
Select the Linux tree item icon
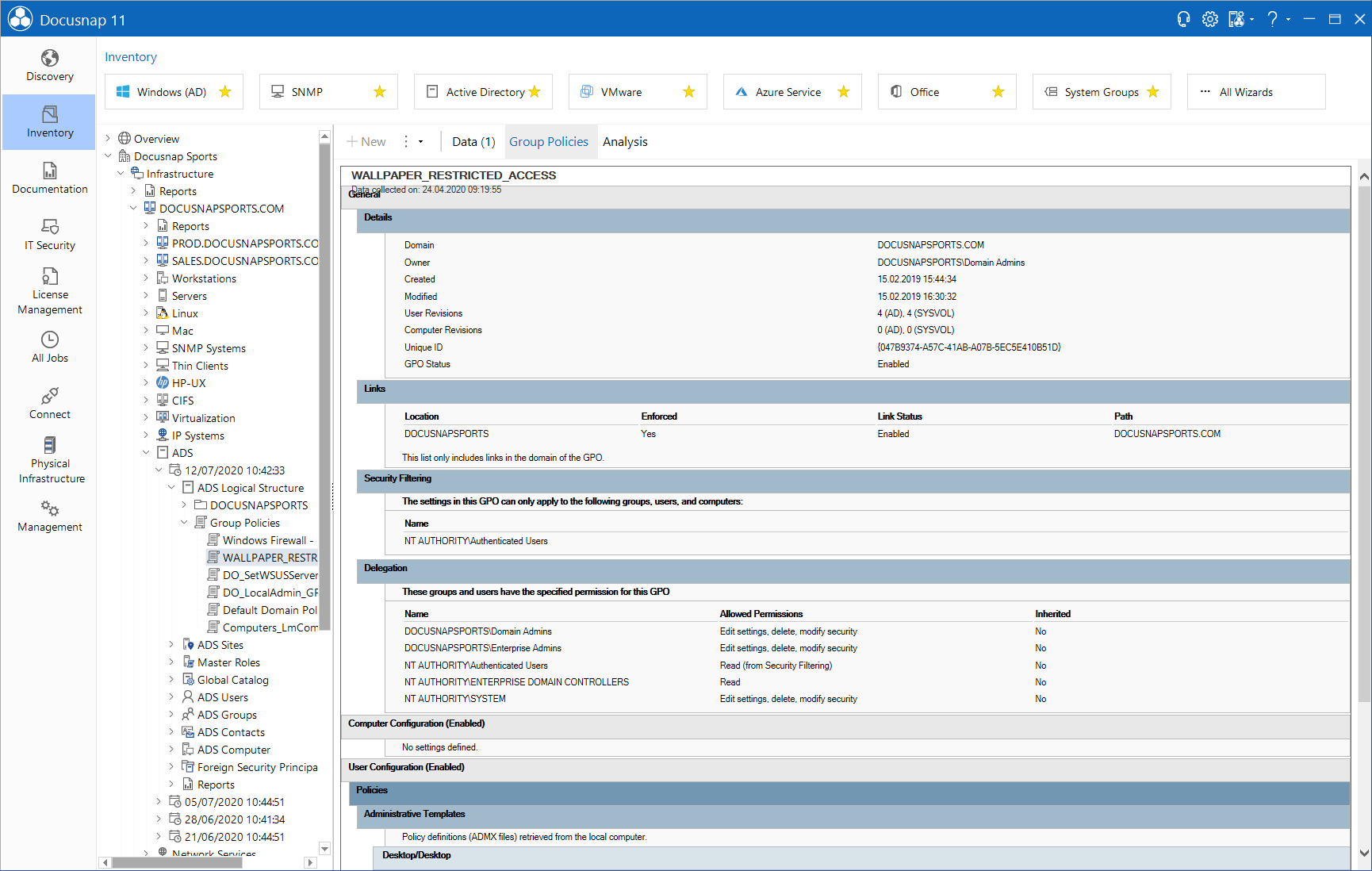[x=163, y=313]
